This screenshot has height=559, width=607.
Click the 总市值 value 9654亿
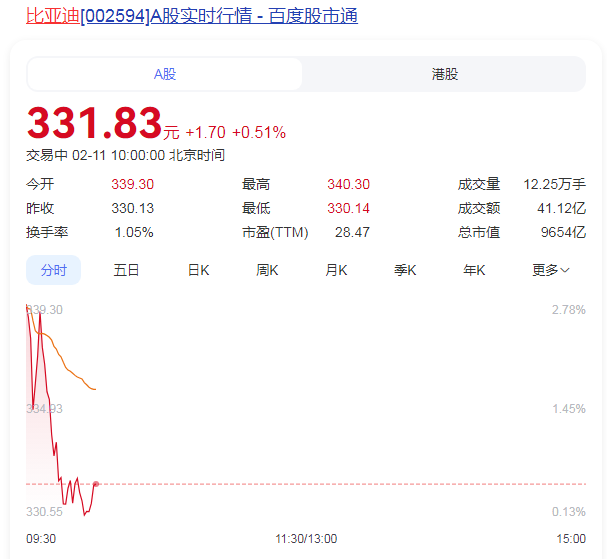tap(563, 232)
